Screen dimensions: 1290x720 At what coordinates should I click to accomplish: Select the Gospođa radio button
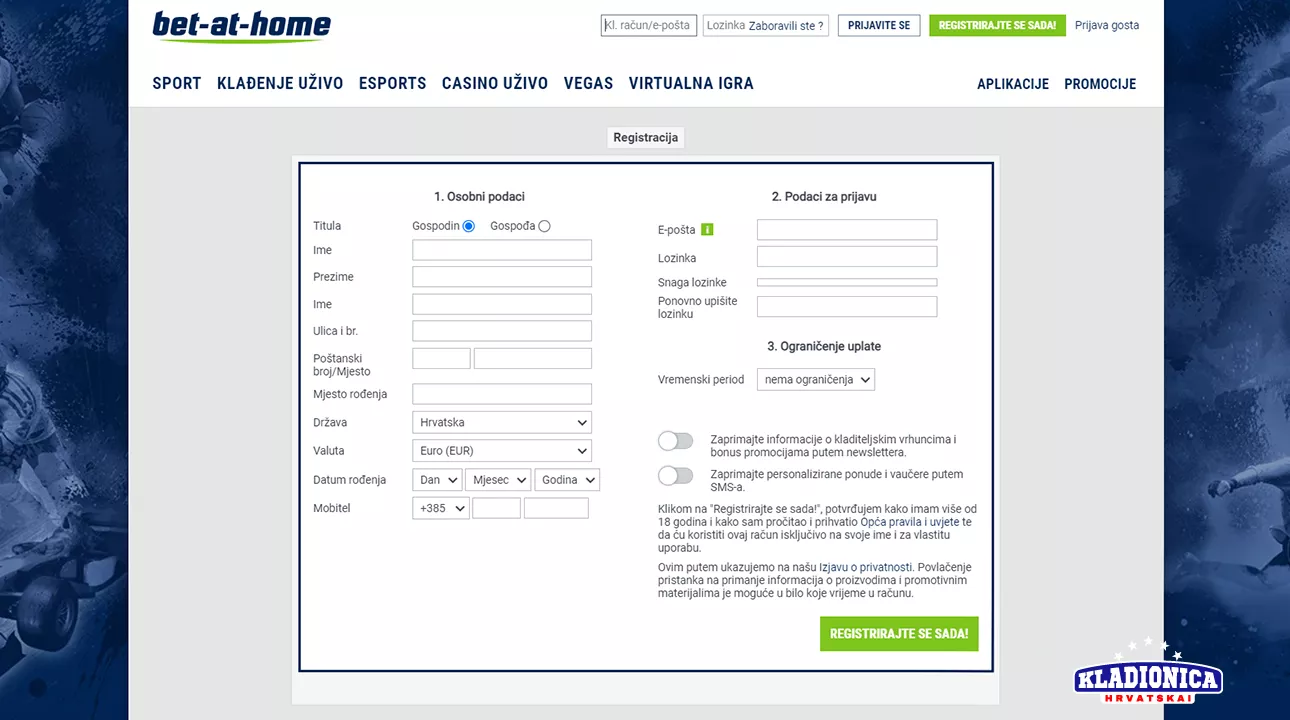click(544, 225)
